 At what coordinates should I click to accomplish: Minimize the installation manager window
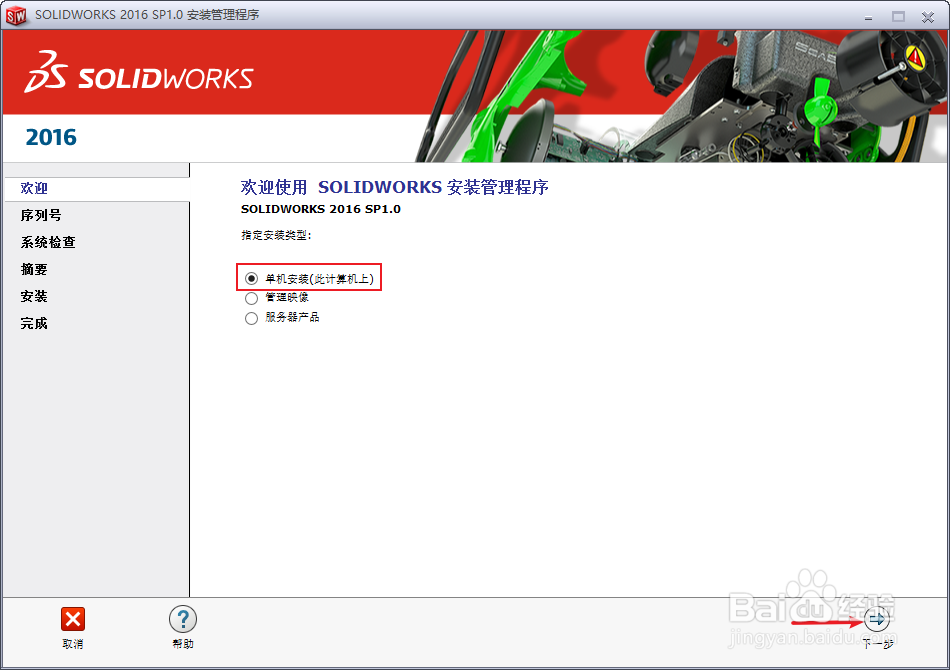(868, 17)
